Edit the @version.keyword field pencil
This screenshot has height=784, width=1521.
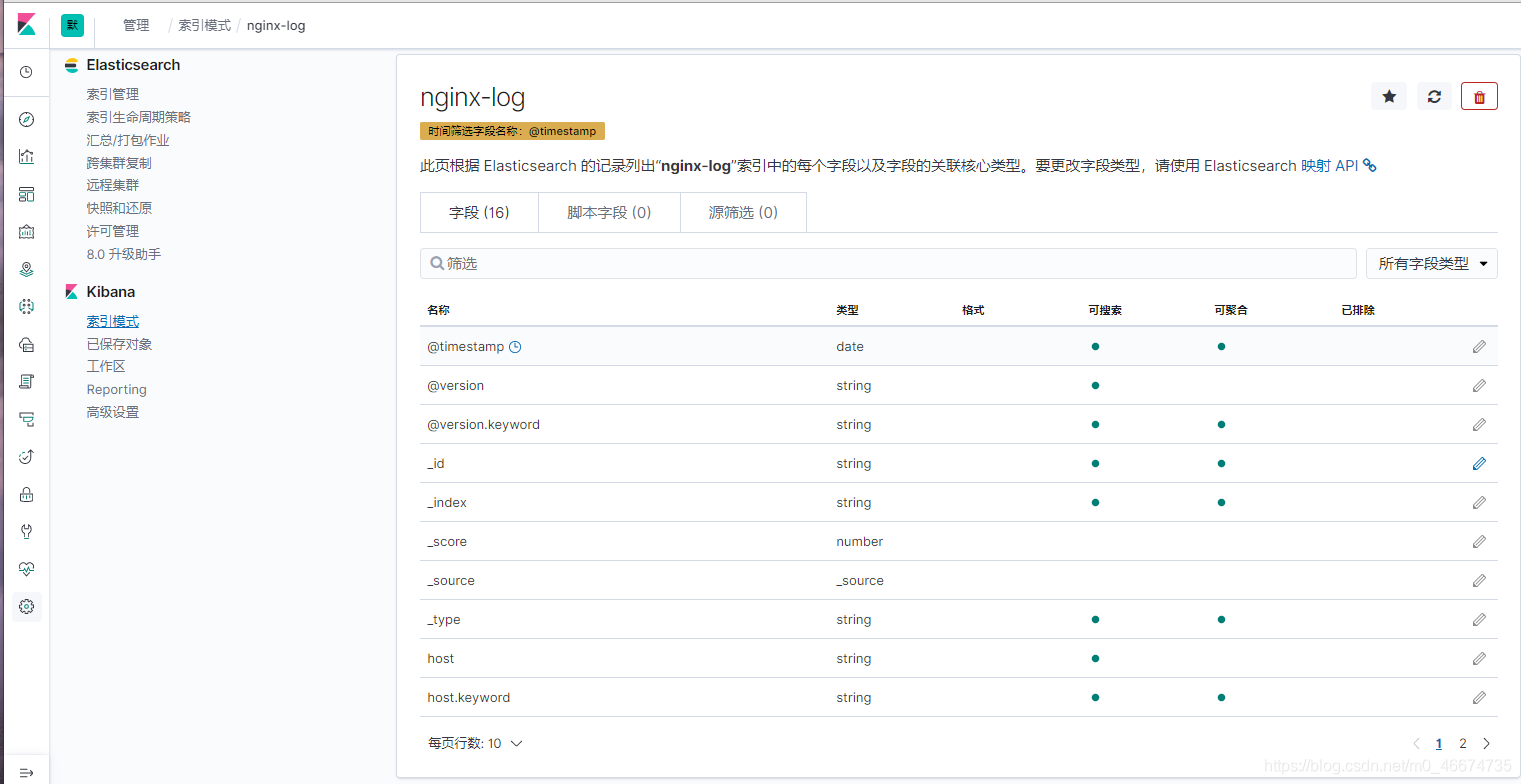(1479, 424)
